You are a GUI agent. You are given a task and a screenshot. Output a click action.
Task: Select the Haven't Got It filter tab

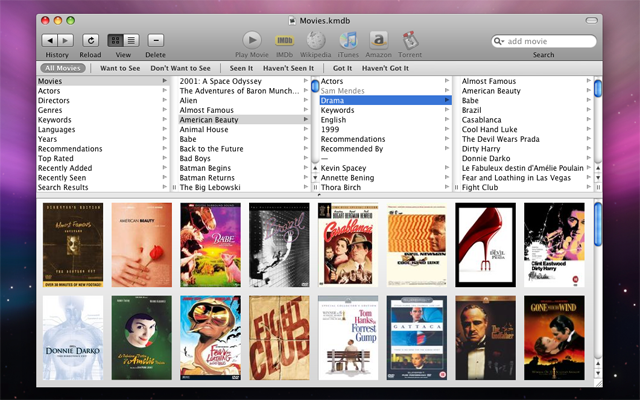tap(386, 67)
